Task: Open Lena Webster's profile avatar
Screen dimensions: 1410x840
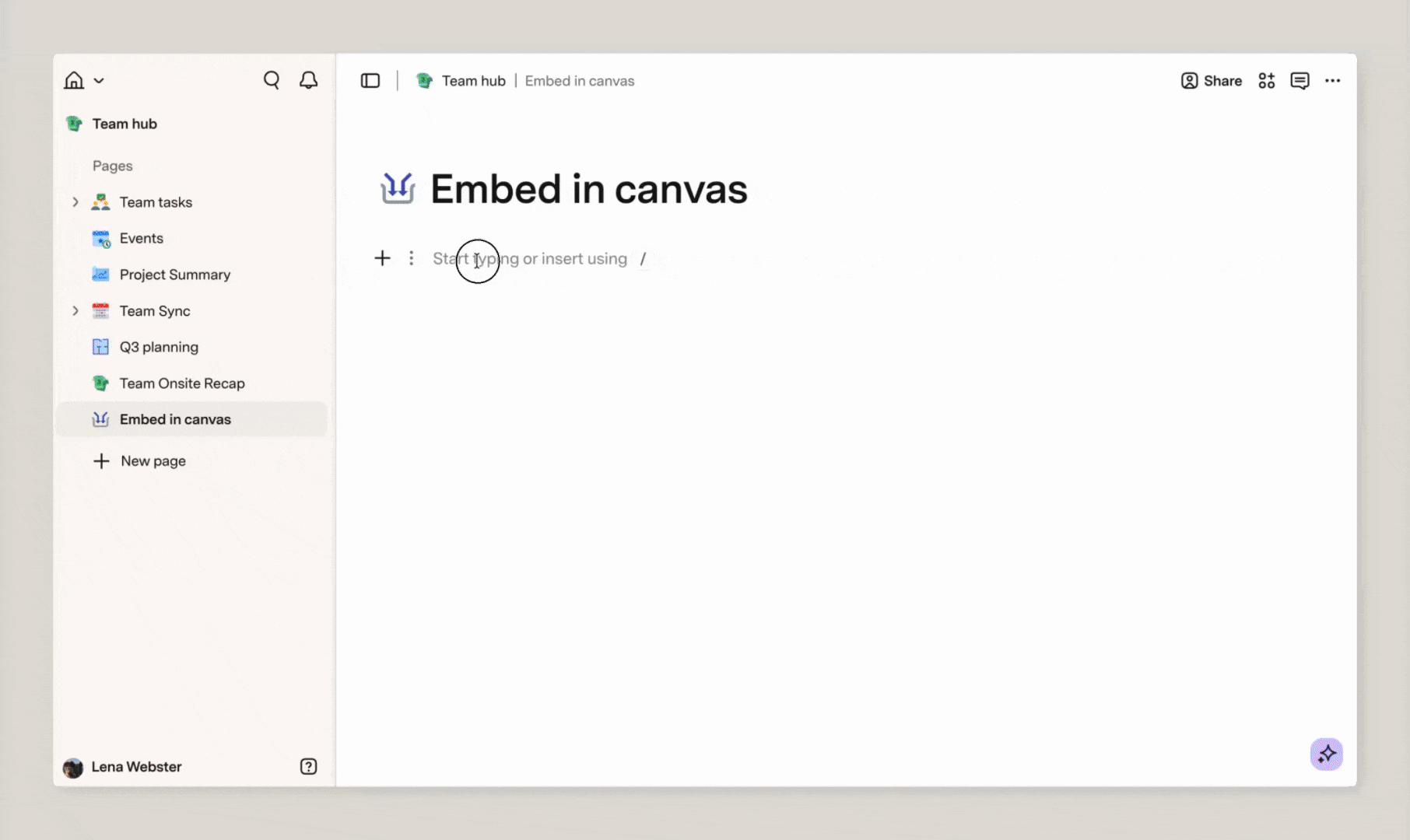Action: [73, 768]
